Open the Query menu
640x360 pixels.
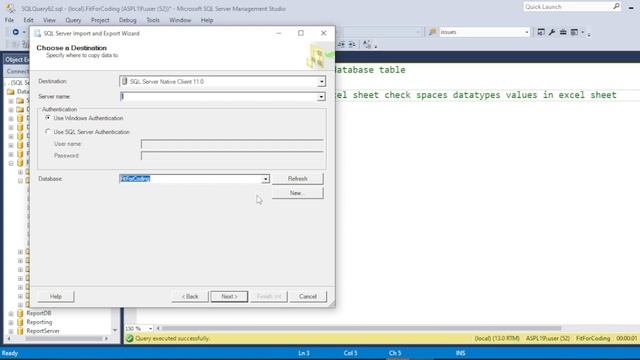[73, 20]
